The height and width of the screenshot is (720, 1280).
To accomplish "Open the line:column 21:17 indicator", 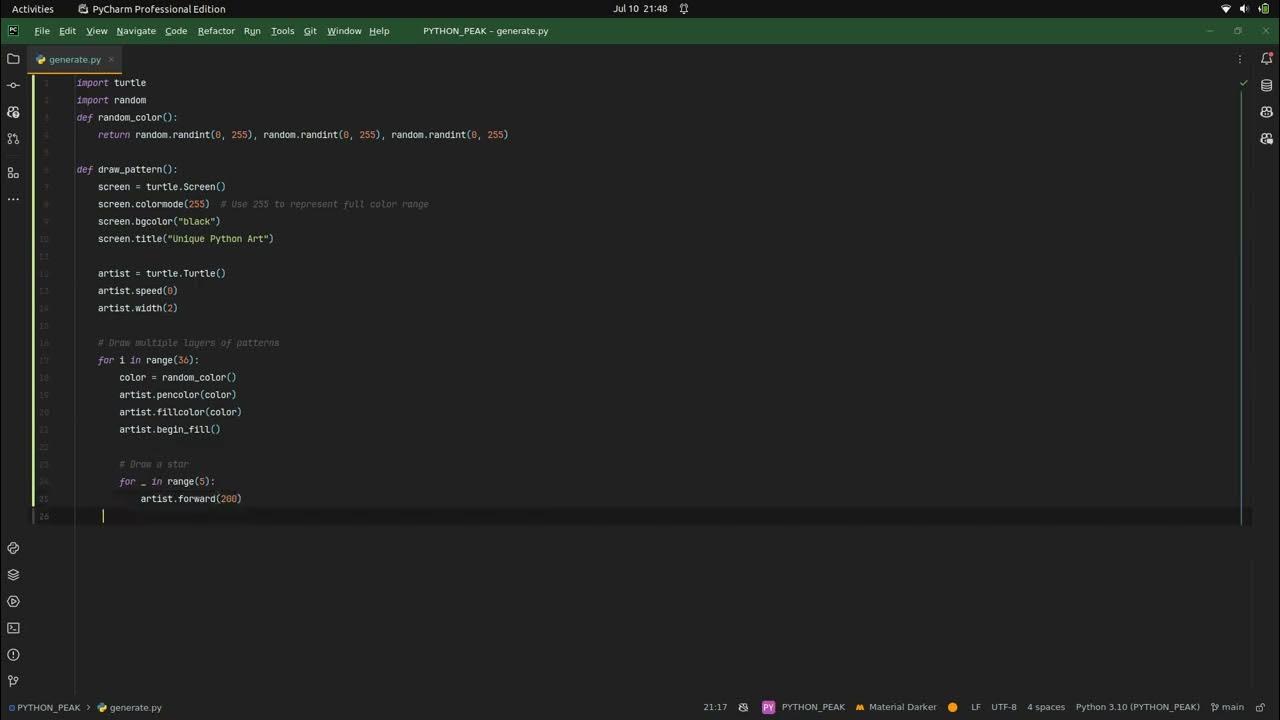I will (x=715, y=707).
